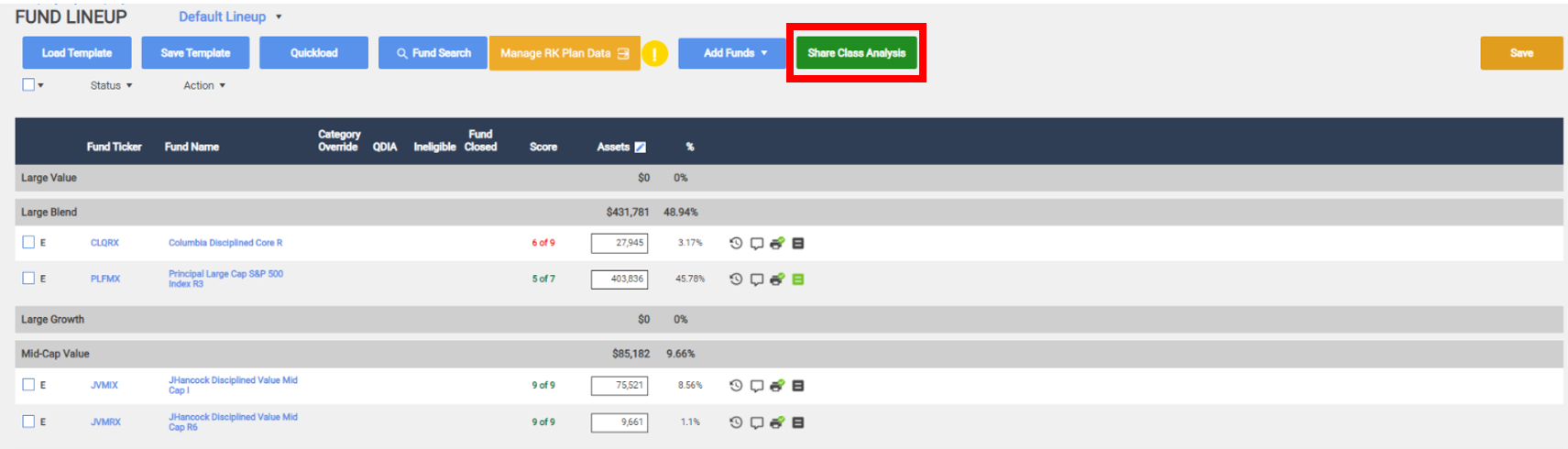1568x449 pixels.
Task: Click printer icon in CLQRX row
Action: (x=777, y=243)
